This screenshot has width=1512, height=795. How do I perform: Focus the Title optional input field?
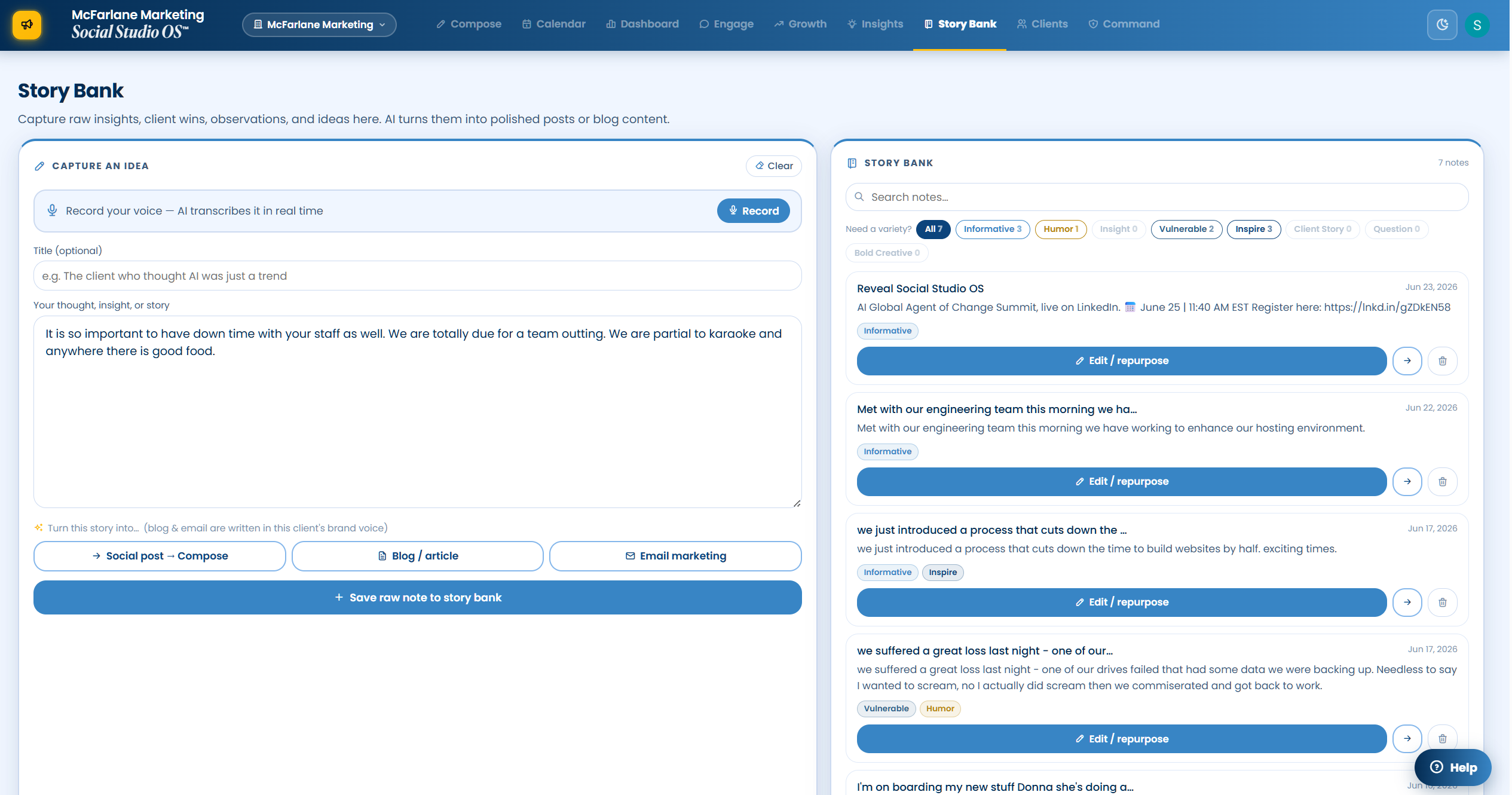click(x=417, y=276)
